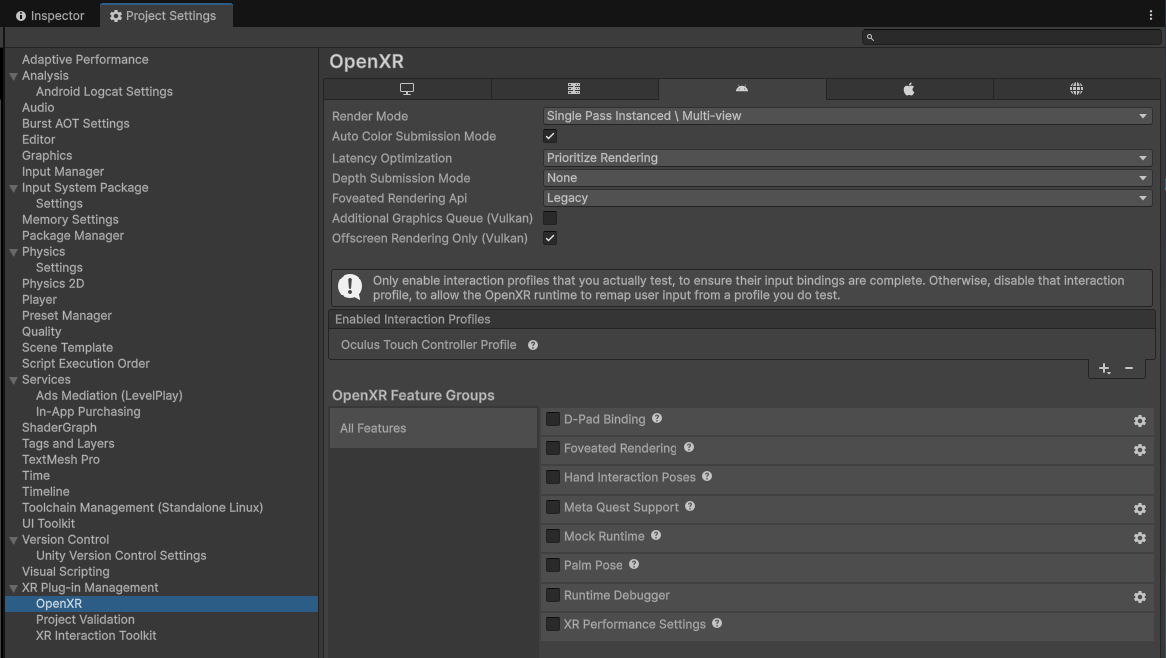Open Runtime Debugger settings gear
This screenshot has height=658, width=1166.
coord(1139,597)
